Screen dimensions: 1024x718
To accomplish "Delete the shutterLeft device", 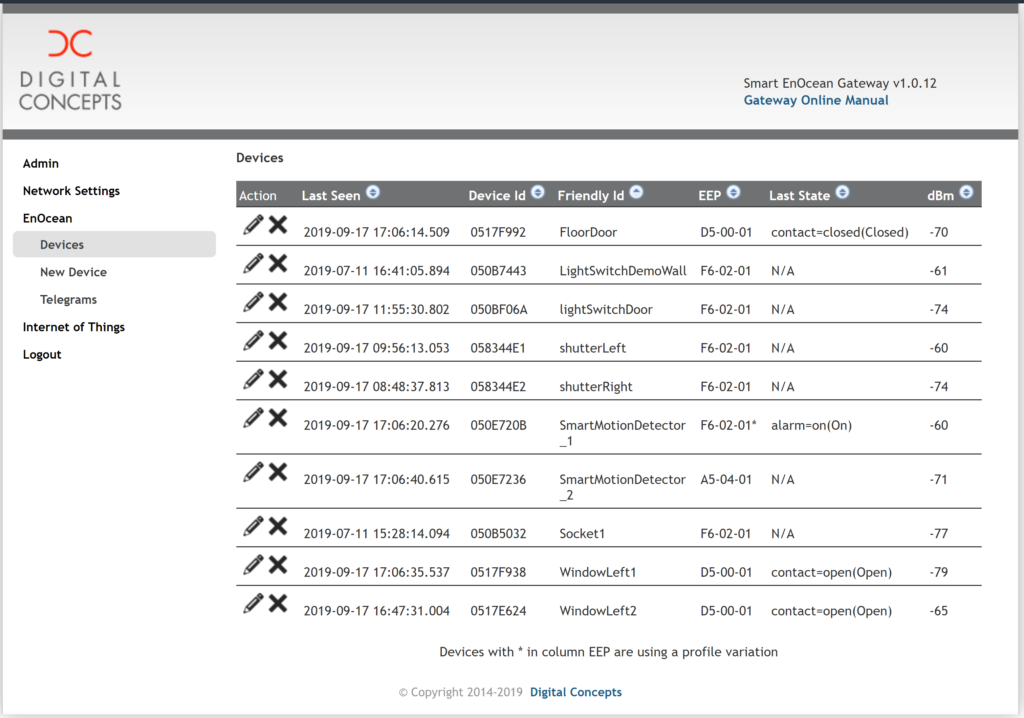I will (278, 340).
